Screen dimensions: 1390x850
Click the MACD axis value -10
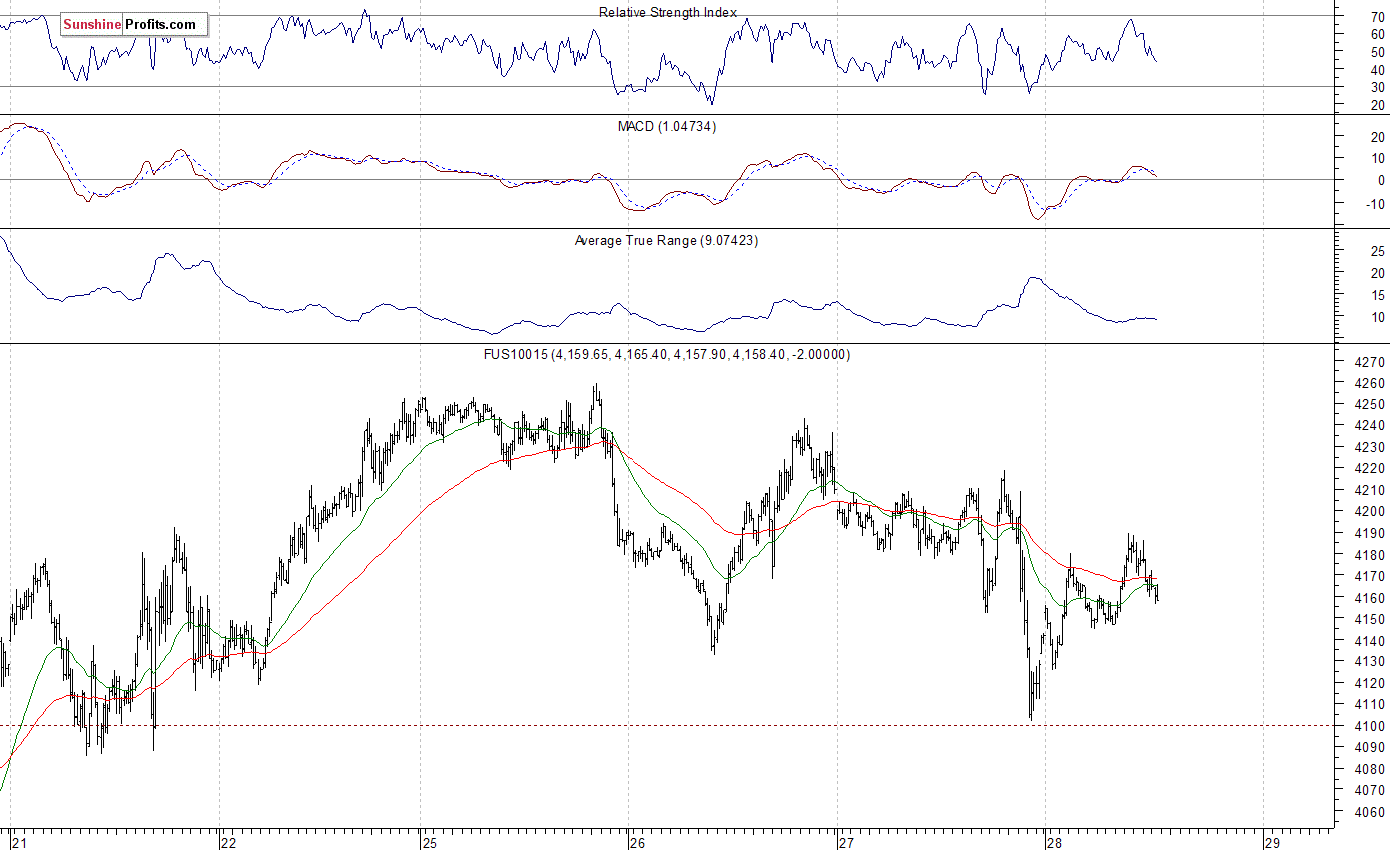coord(1377,204)
